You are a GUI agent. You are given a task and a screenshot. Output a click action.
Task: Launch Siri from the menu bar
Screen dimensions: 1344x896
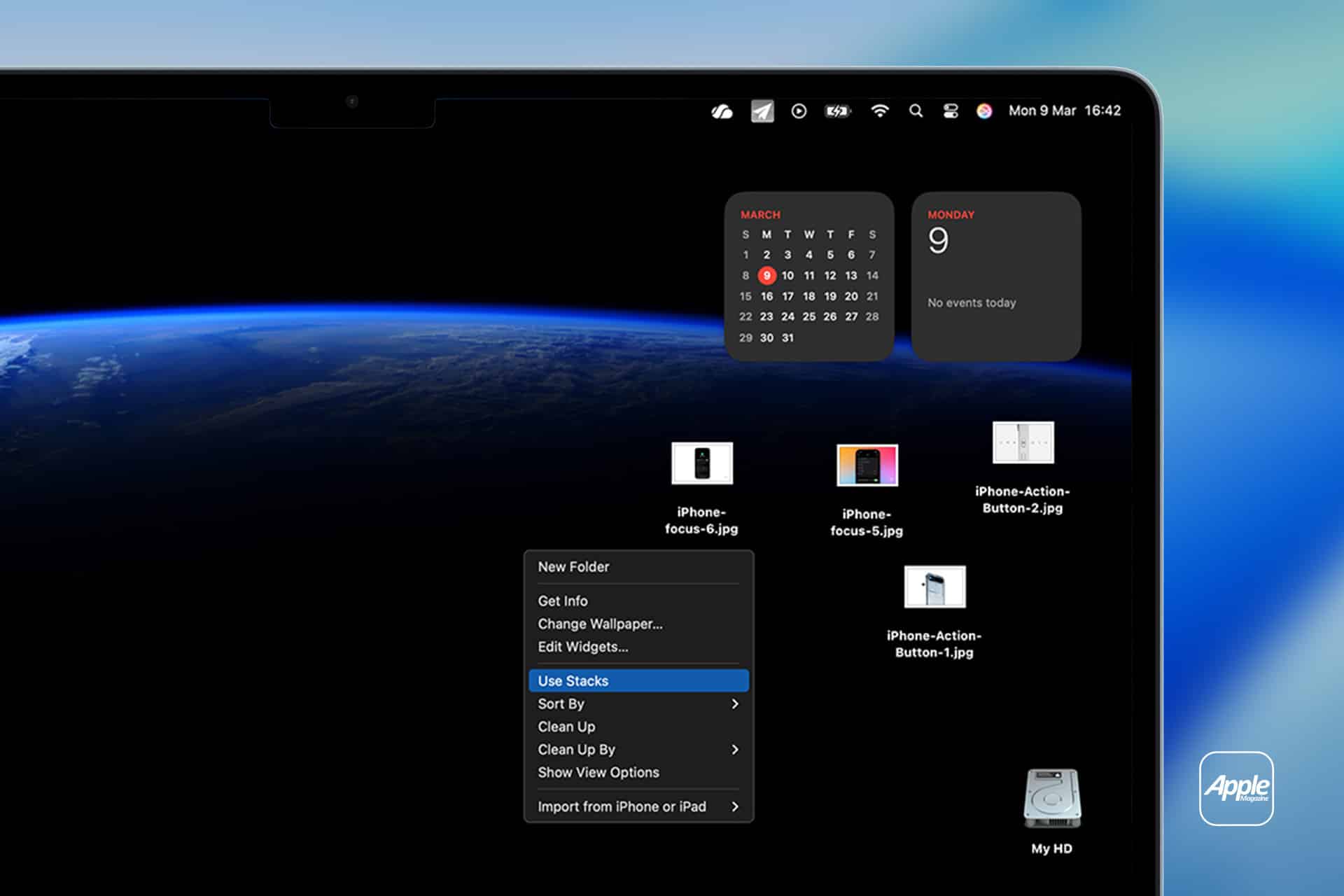click(984, 111)
